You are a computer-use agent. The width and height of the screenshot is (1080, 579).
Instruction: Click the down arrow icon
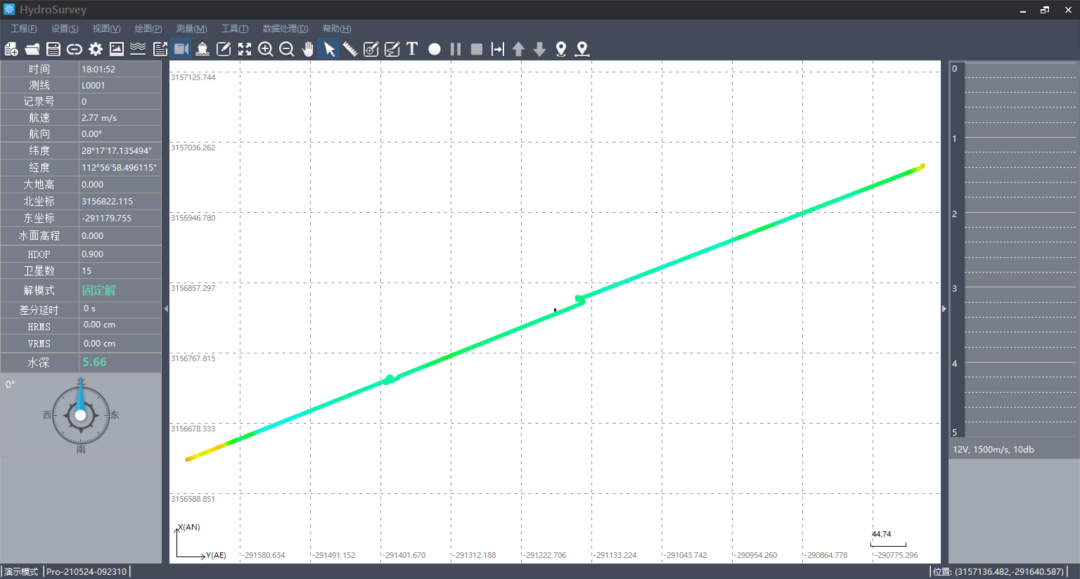pos(539,49)
